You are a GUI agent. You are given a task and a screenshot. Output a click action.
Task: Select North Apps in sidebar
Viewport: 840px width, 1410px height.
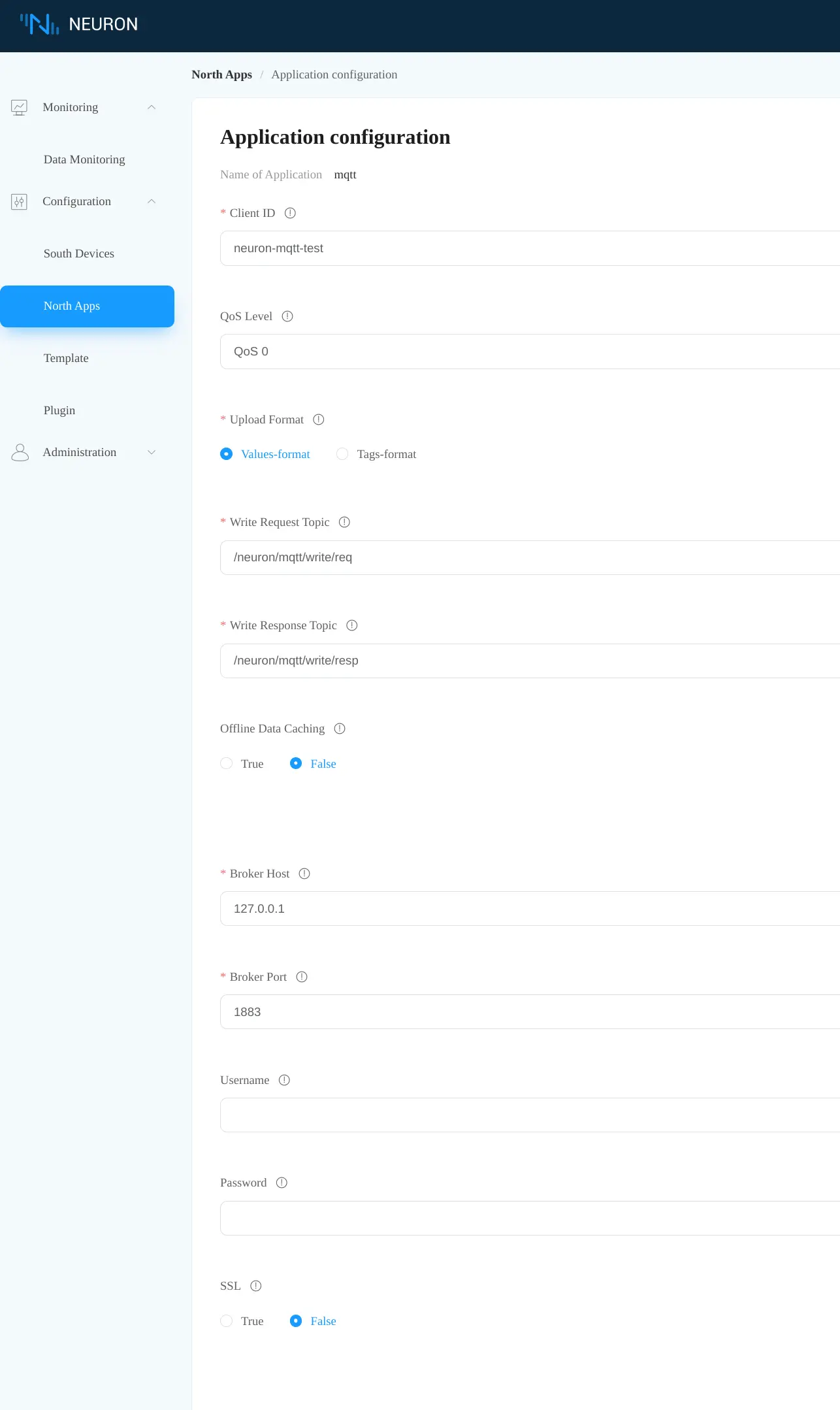tap(87, 306)
